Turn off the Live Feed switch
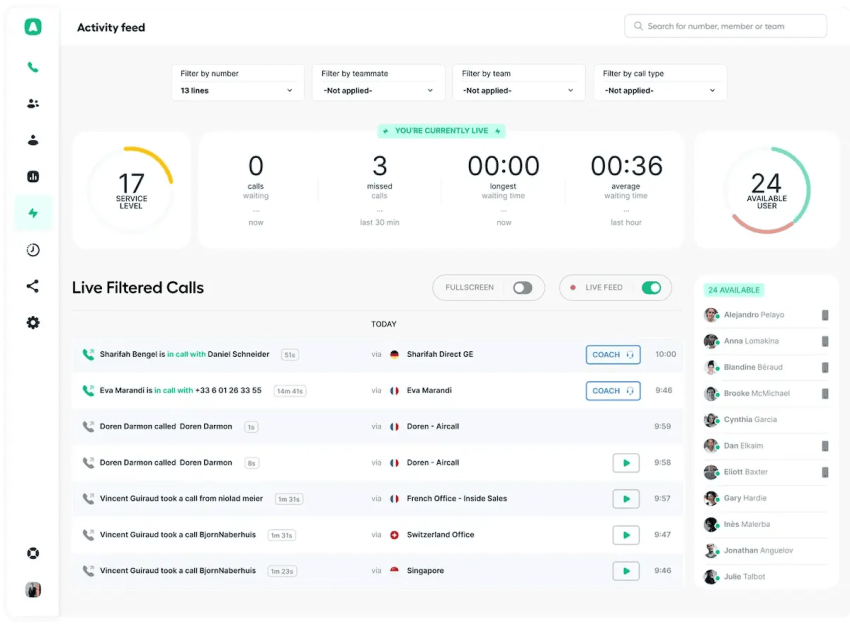 (651, 287)
